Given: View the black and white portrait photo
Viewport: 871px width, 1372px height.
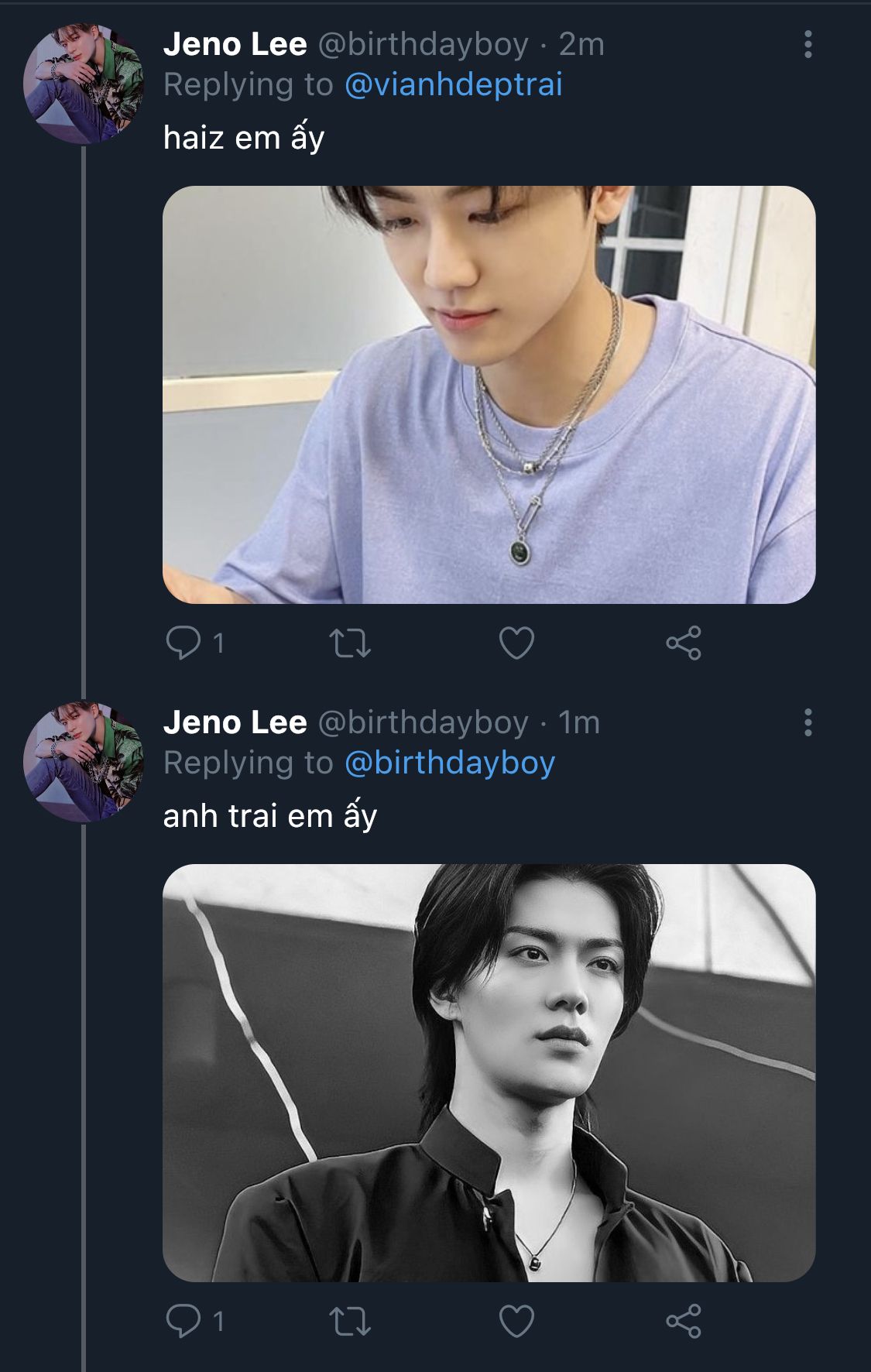Looking at the screenshot, I should point(489,1072).
